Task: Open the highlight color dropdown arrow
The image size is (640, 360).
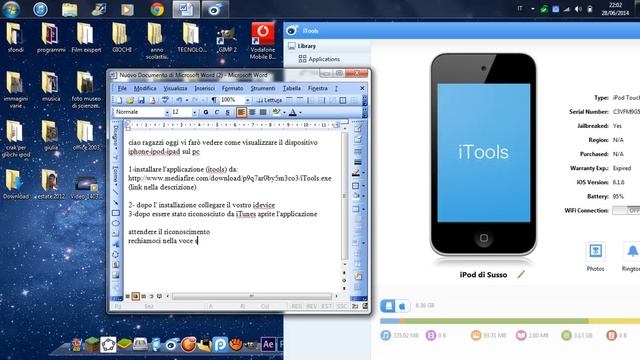Action: (x=284, y=112)
